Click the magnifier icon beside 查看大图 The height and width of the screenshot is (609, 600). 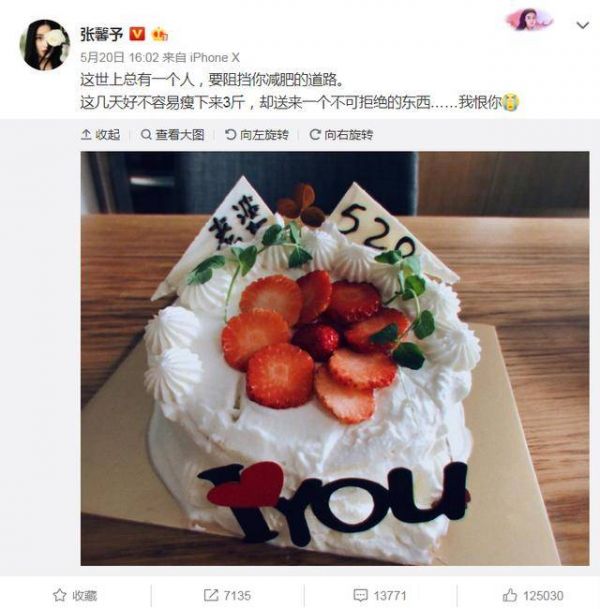(146, 135)
